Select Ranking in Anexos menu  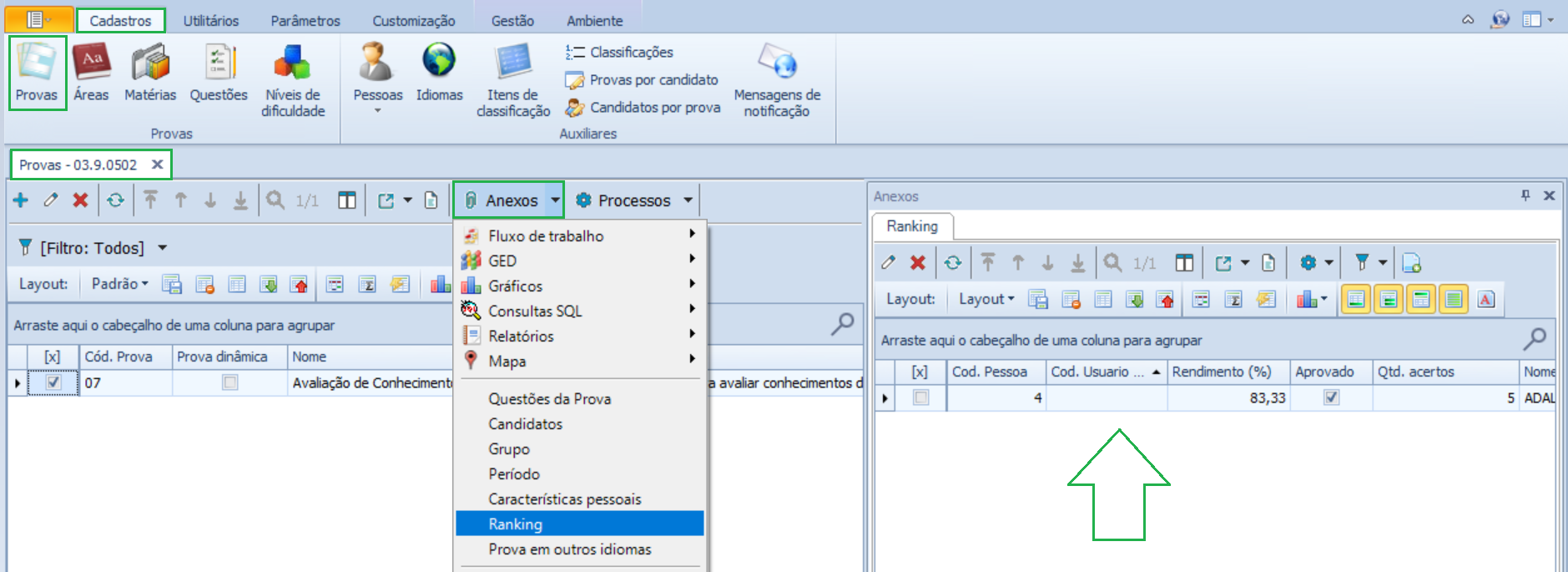click(580, 524)
